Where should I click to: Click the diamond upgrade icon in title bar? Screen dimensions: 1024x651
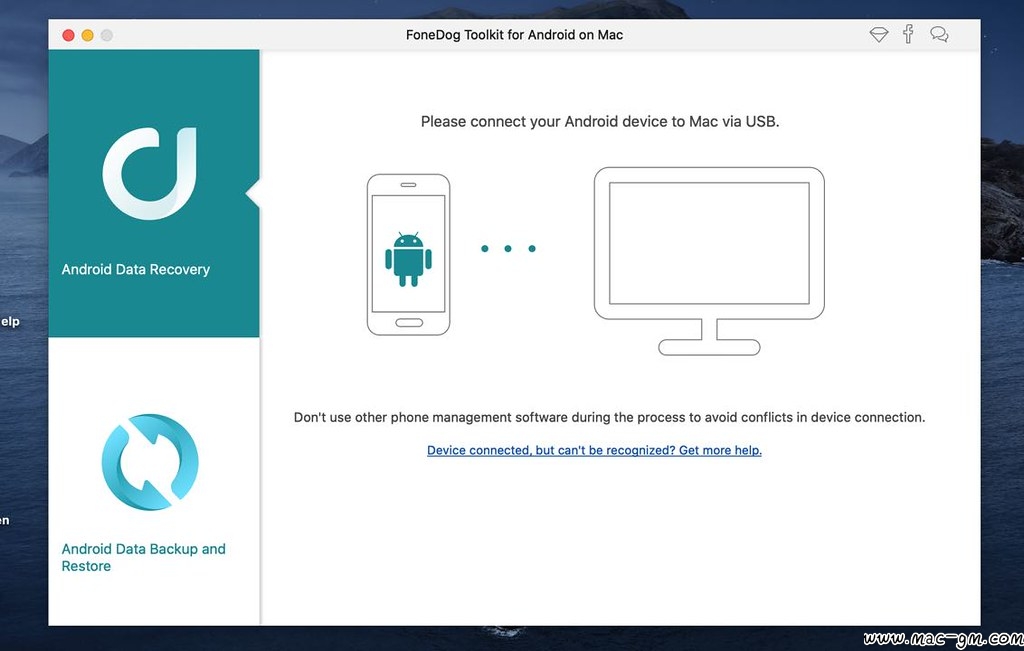878,35
